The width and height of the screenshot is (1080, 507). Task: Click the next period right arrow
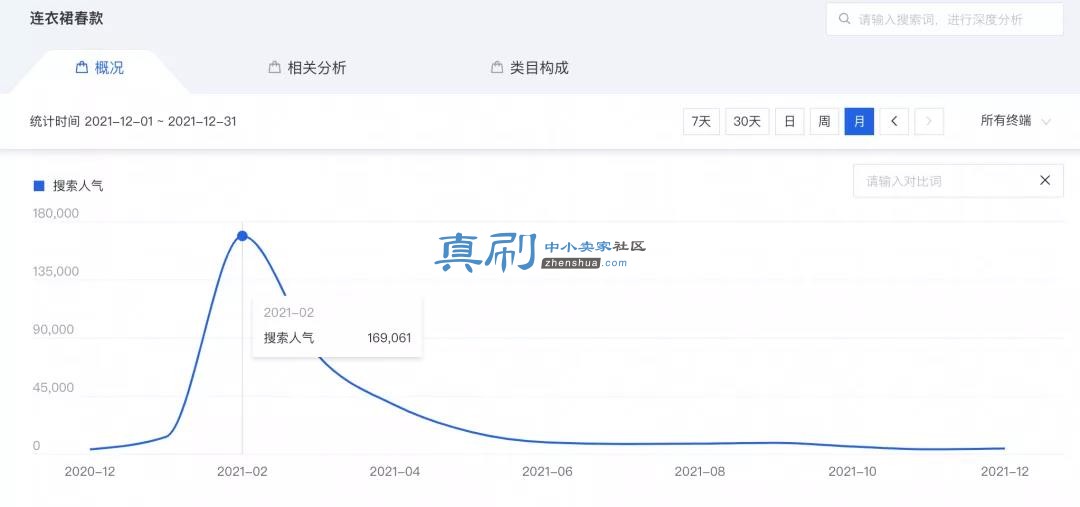(928, 121)
